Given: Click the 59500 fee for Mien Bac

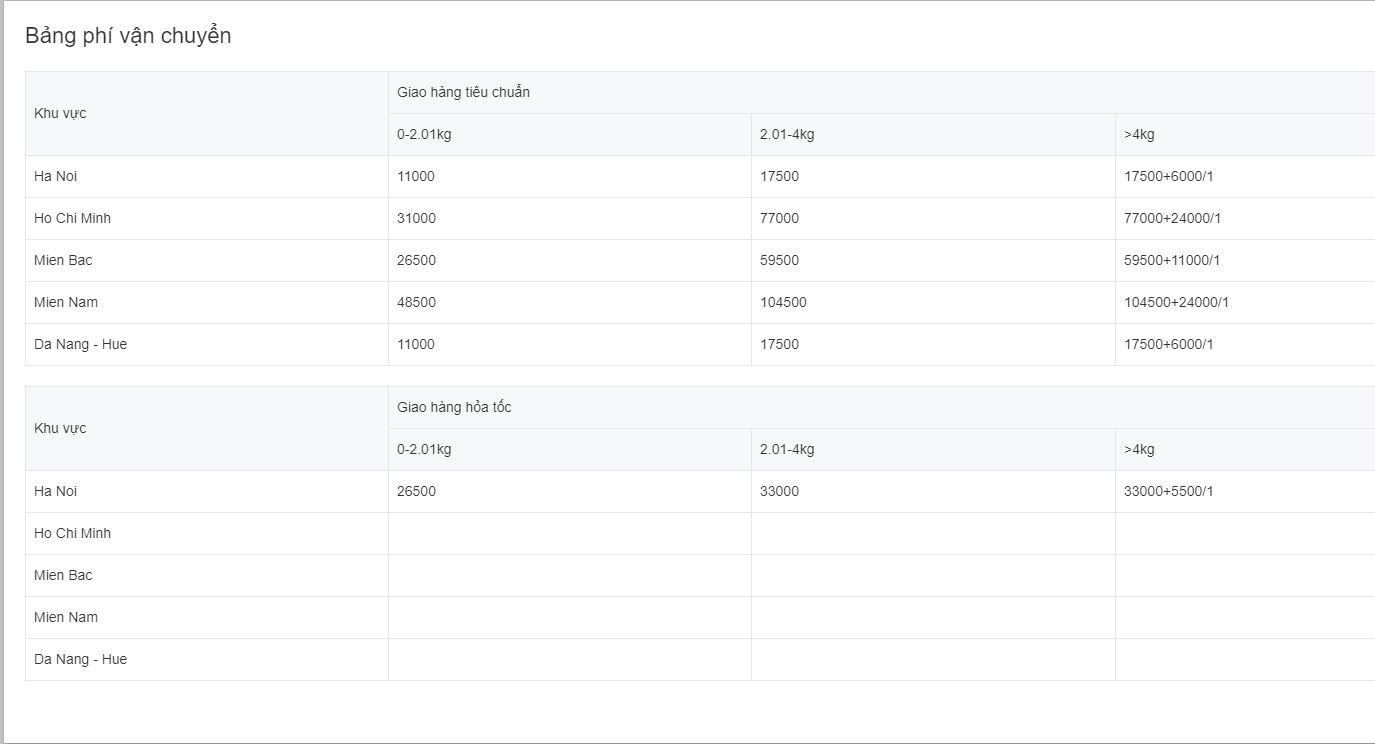Looking at the screenshot, I should tap(779, 260).
